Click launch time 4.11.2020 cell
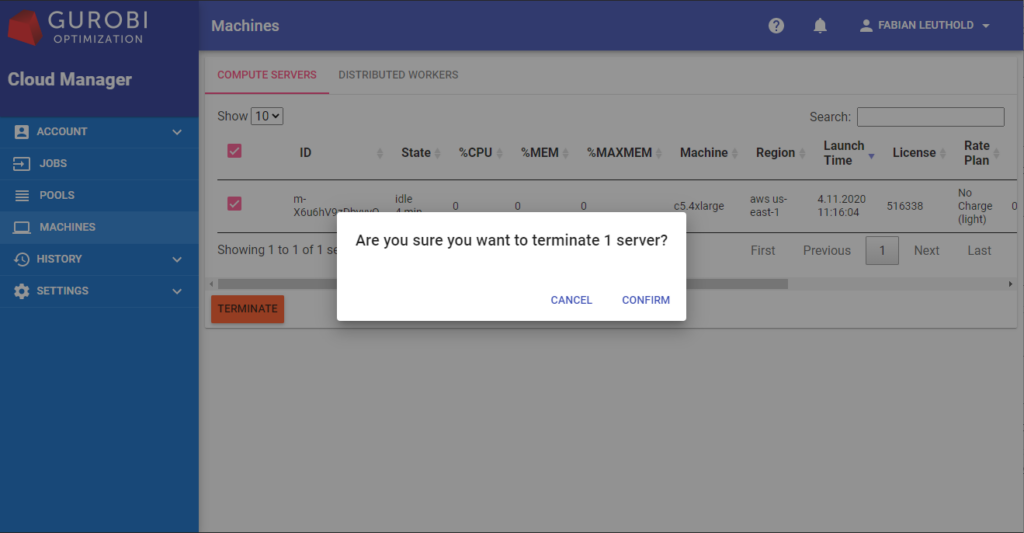Image resolution: width=1024 pixels, height=533 pixels. (841, 206)
